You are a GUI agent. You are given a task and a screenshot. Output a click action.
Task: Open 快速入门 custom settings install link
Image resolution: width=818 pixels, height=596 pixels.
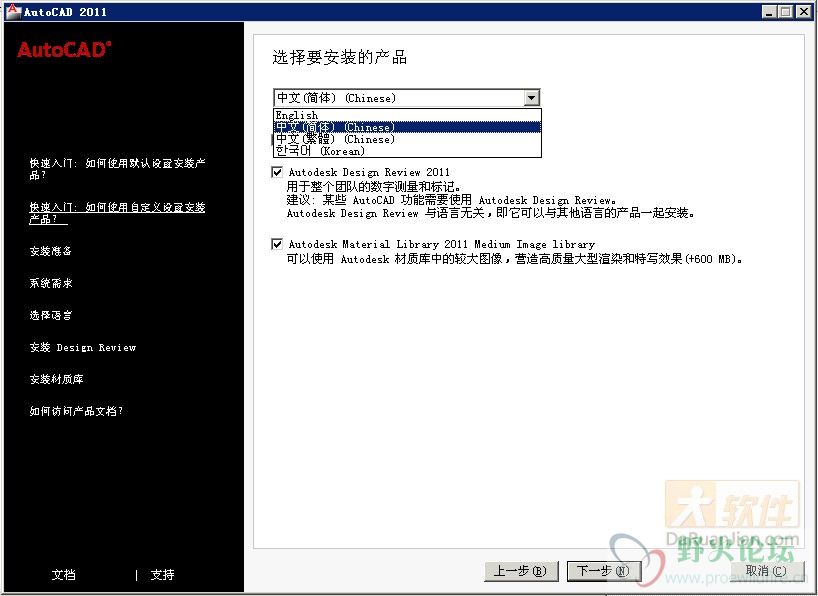coord(117,213)
